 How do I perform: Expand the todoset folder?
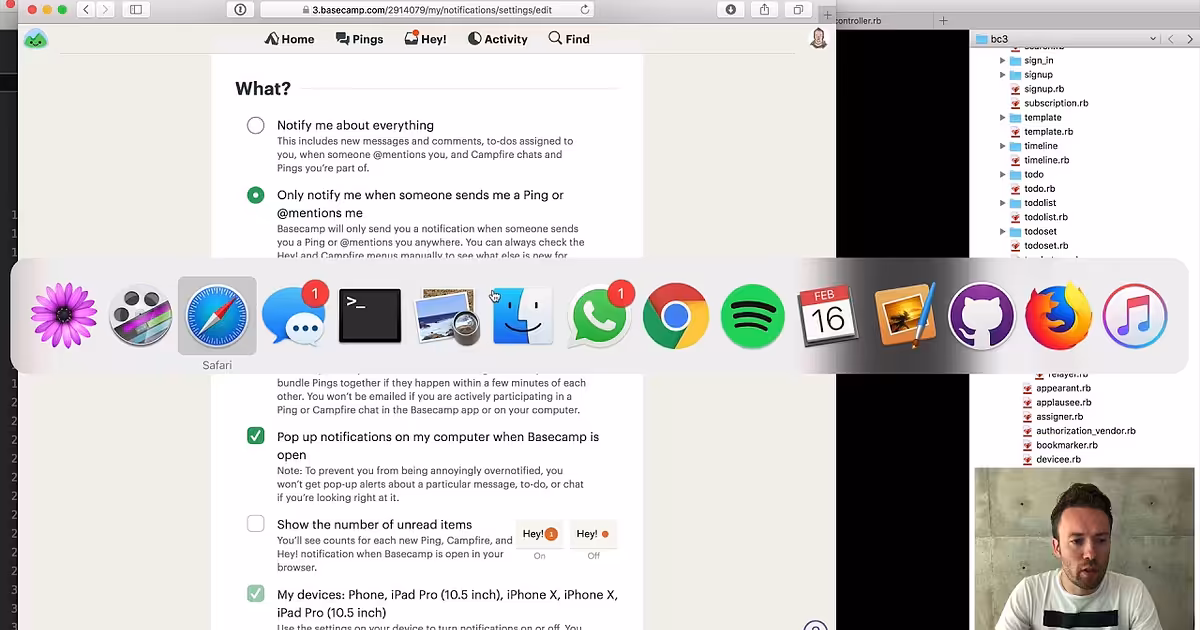coord(1003,232)
